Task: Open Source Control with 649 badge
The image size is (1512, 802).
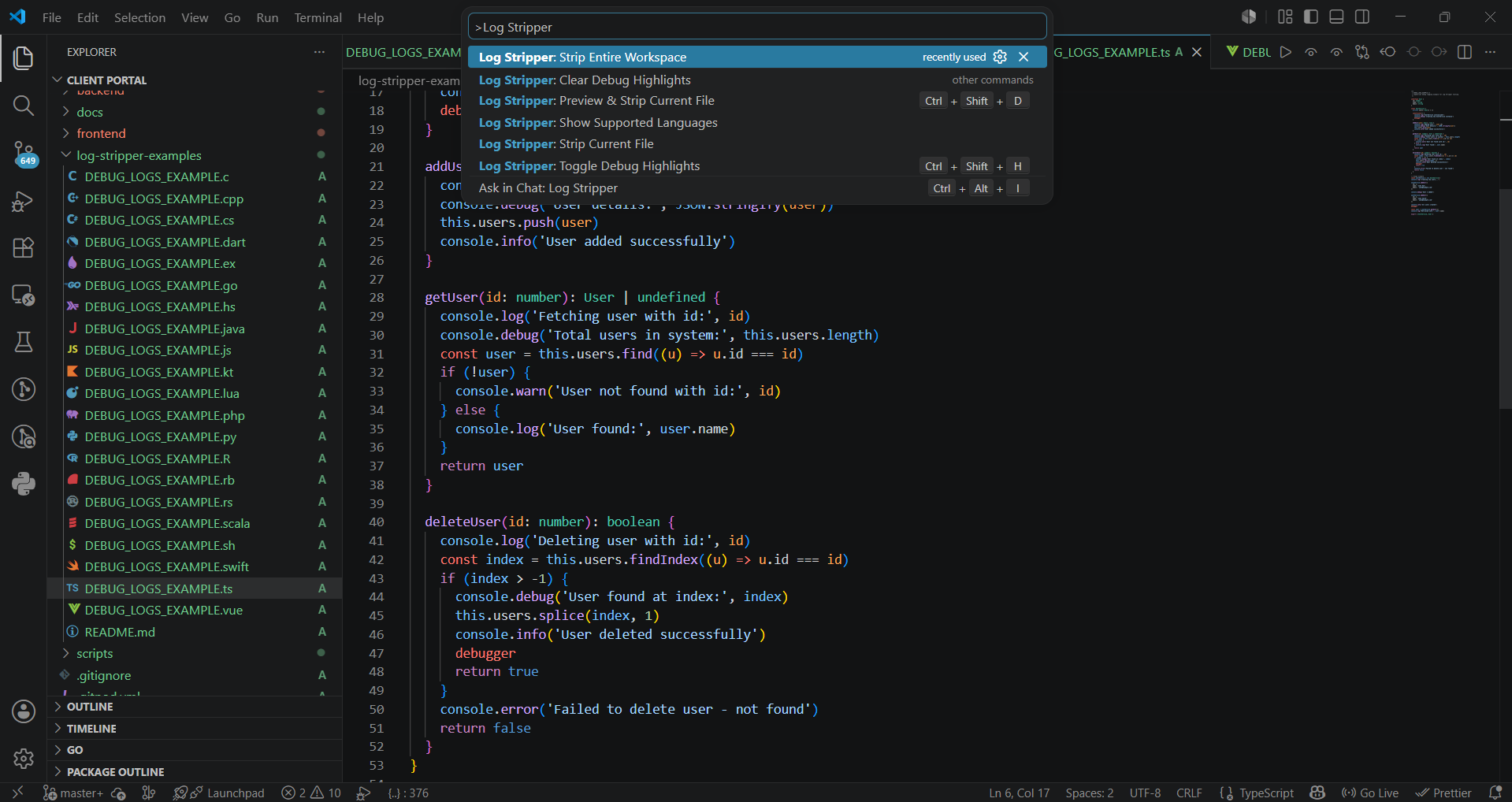Action: pos(24,154)
